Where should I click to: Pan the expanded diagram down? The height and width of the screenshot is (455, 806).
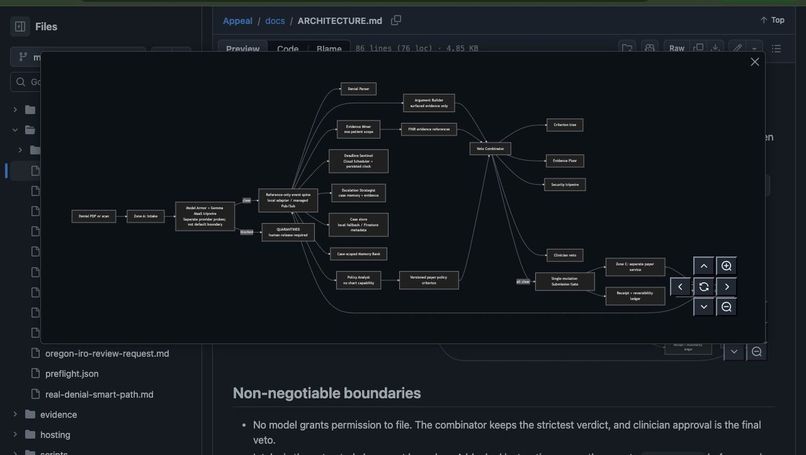click(x=704, y=307)
